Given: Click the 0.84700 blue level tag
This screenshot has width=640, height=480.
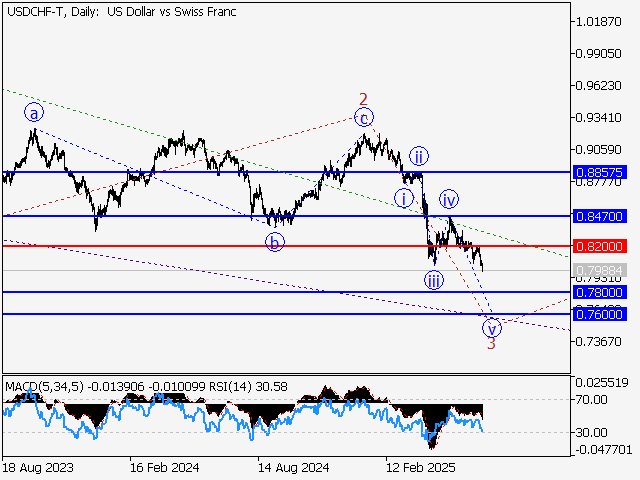Looking at the screenshot, I should (601, 216).
